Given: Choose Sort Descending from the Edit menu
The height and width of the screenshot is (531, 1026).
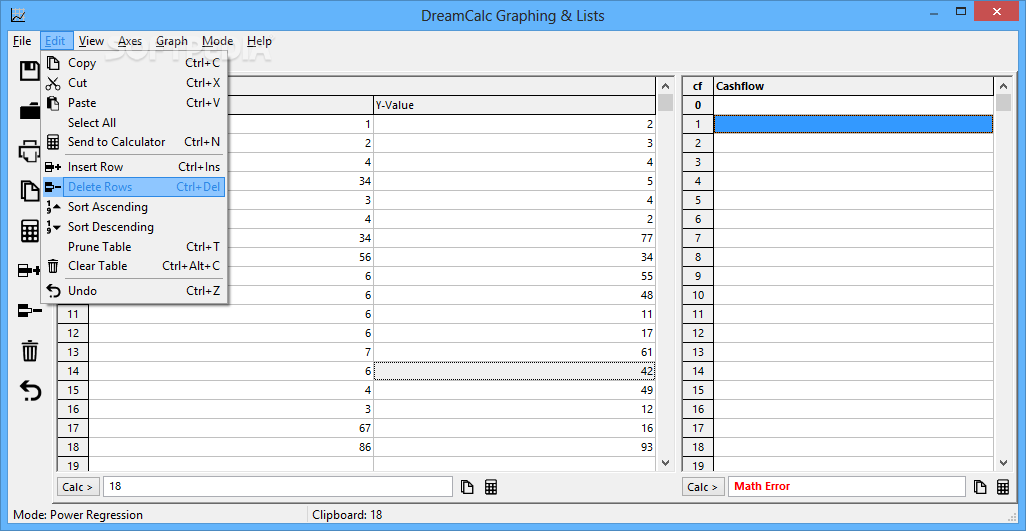Looking at the screenshot, I should [135, 227].
